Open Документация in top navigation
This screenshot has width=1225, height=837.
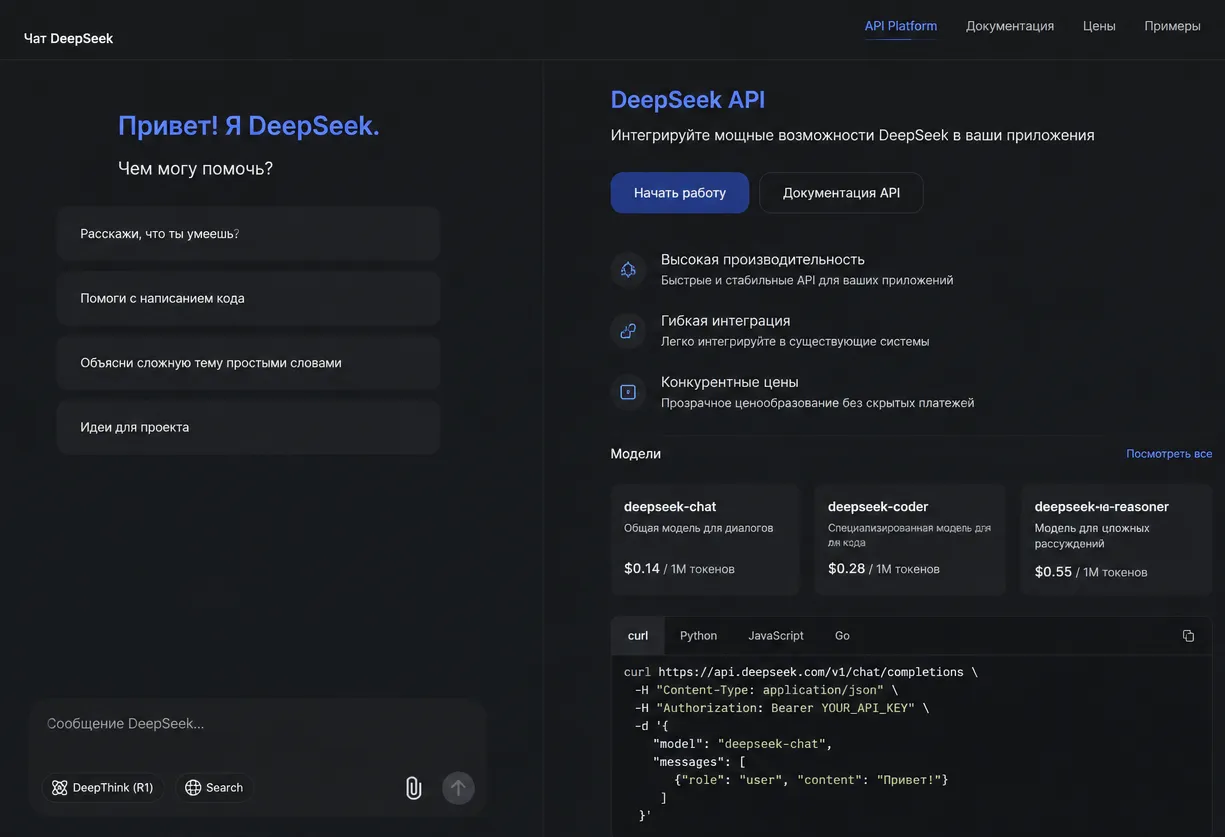coord(1010,26)
